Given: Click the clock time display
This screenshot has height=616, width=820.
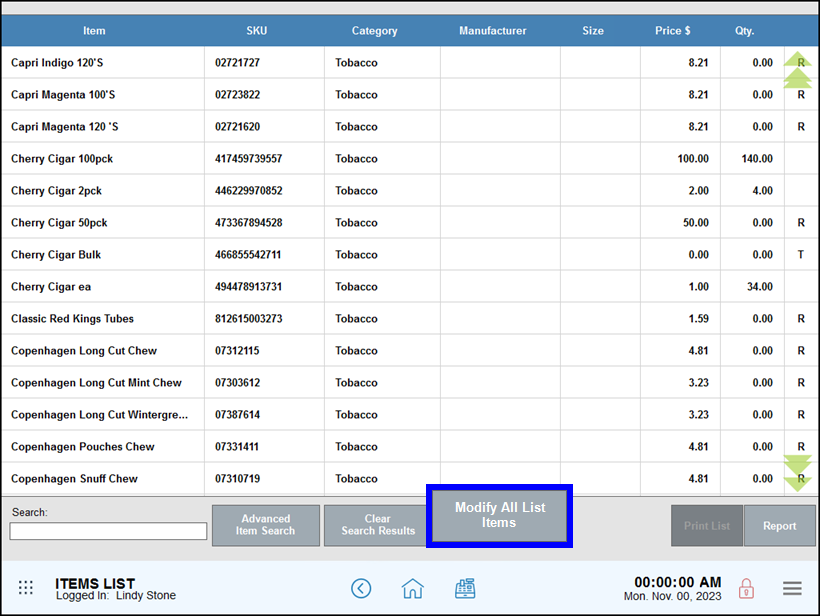Looking at the screenshot, I should click(677, 582).
